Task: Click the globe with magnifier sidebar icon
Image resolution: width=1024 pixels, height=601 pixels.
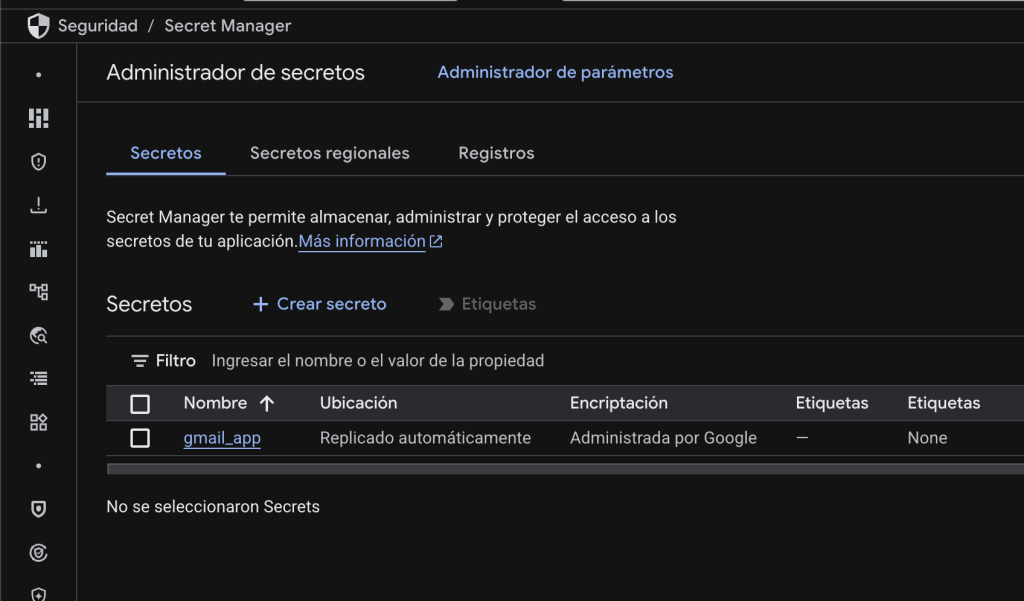Action: tap(39, 336)
